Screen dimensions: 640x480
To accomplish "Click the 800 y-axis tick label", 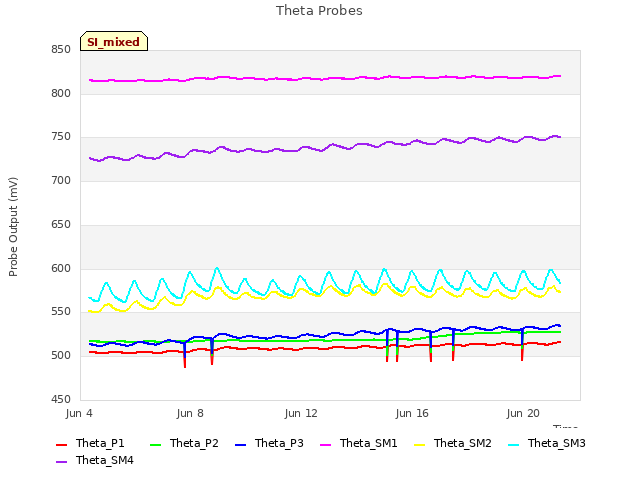I will coord(61,93).
